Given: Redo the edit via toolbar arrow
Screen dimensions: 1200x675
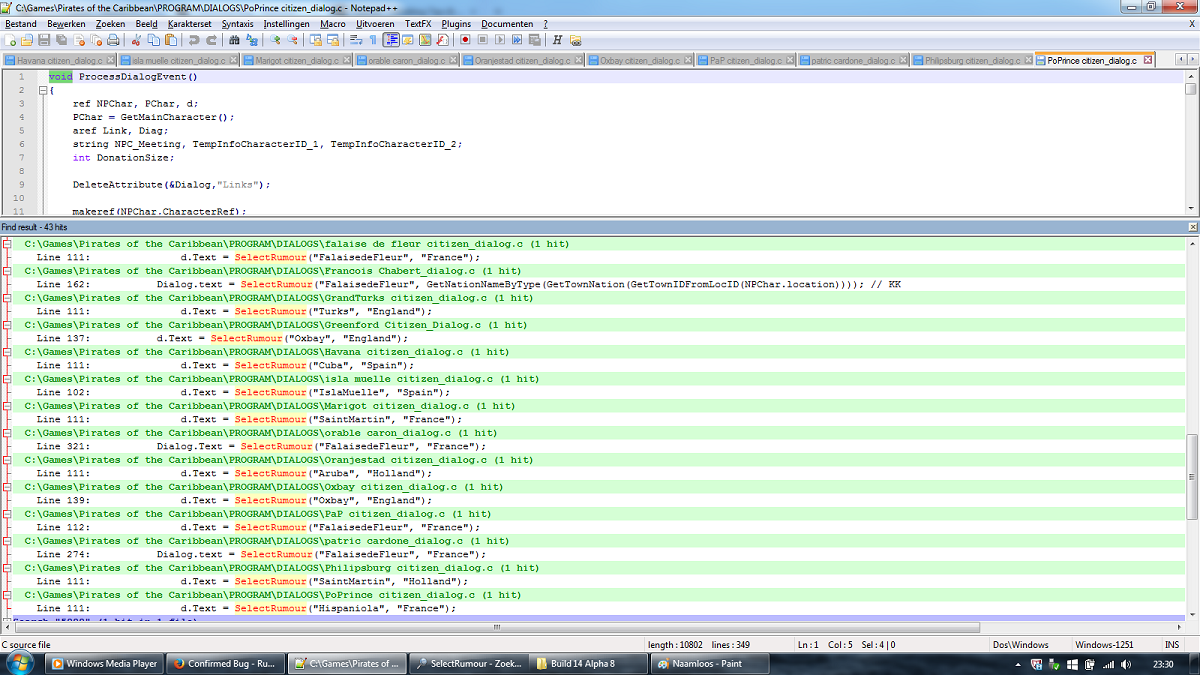Looking at the screenshot, I should click(x=211, y=40).
